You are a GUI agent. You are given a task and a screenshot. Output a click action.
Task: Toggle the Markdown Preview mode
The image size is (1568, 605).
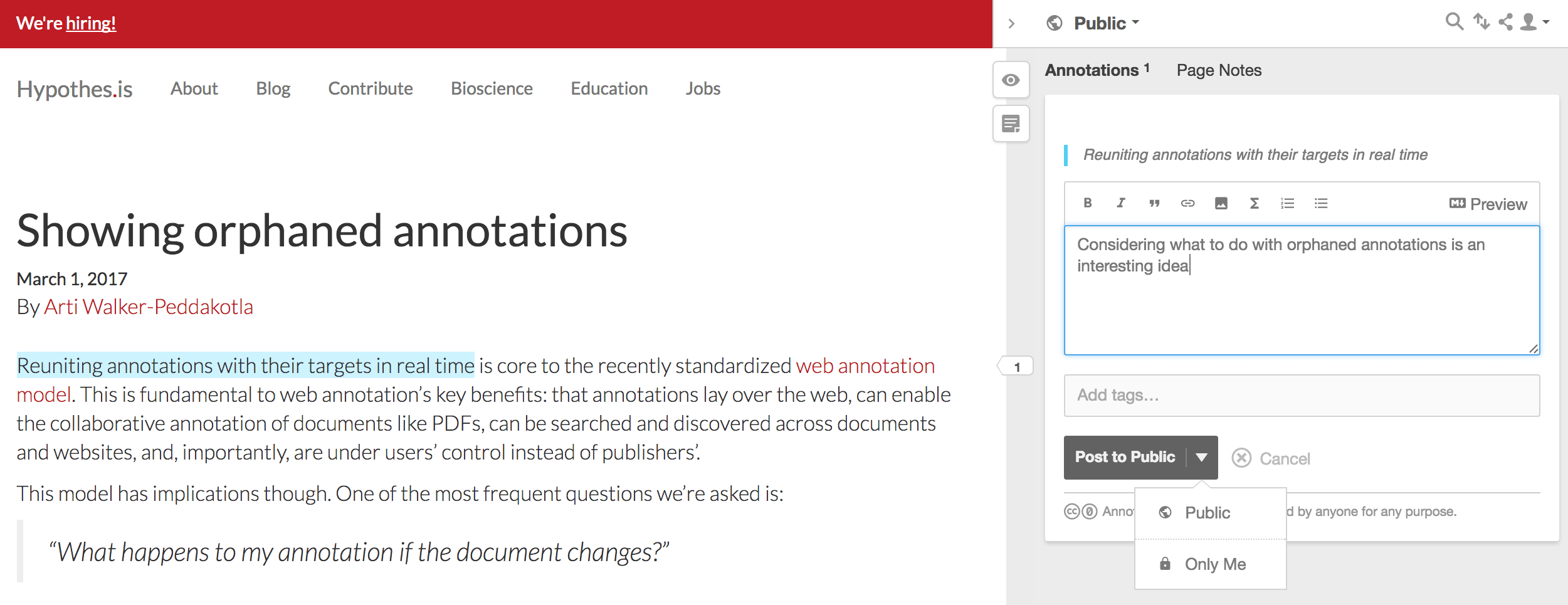(x=1488, y=204)
